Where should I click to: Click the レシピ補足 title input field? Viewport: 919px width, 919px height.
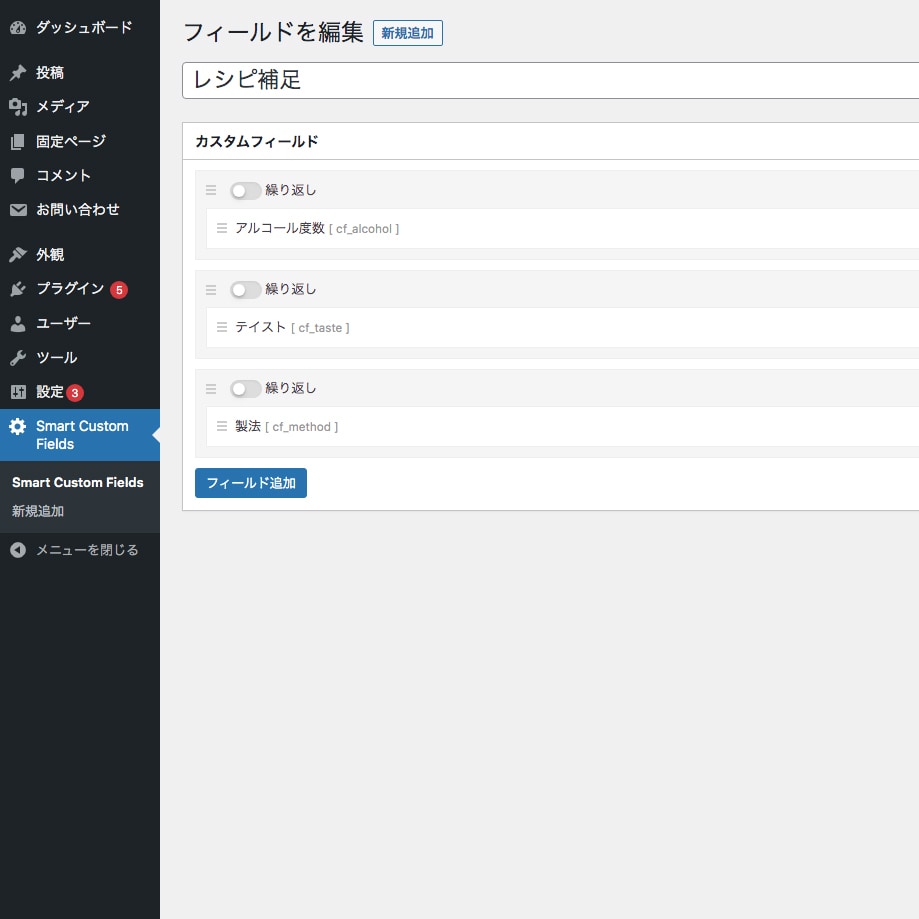tap(551, 80)
